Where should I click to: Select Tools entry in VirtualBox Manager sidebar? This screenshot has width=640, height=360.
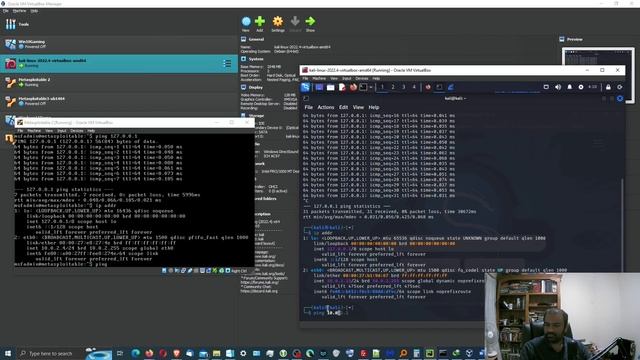click(x=118, y=24)
